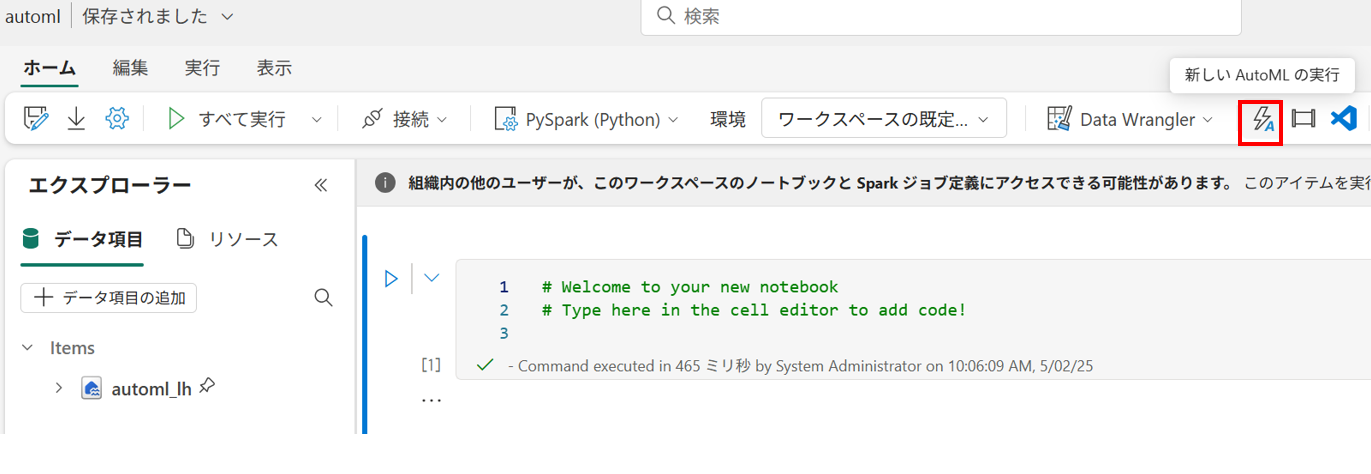Click the download notebook icon
The image size is (1371, 474).
pos(76,119)
